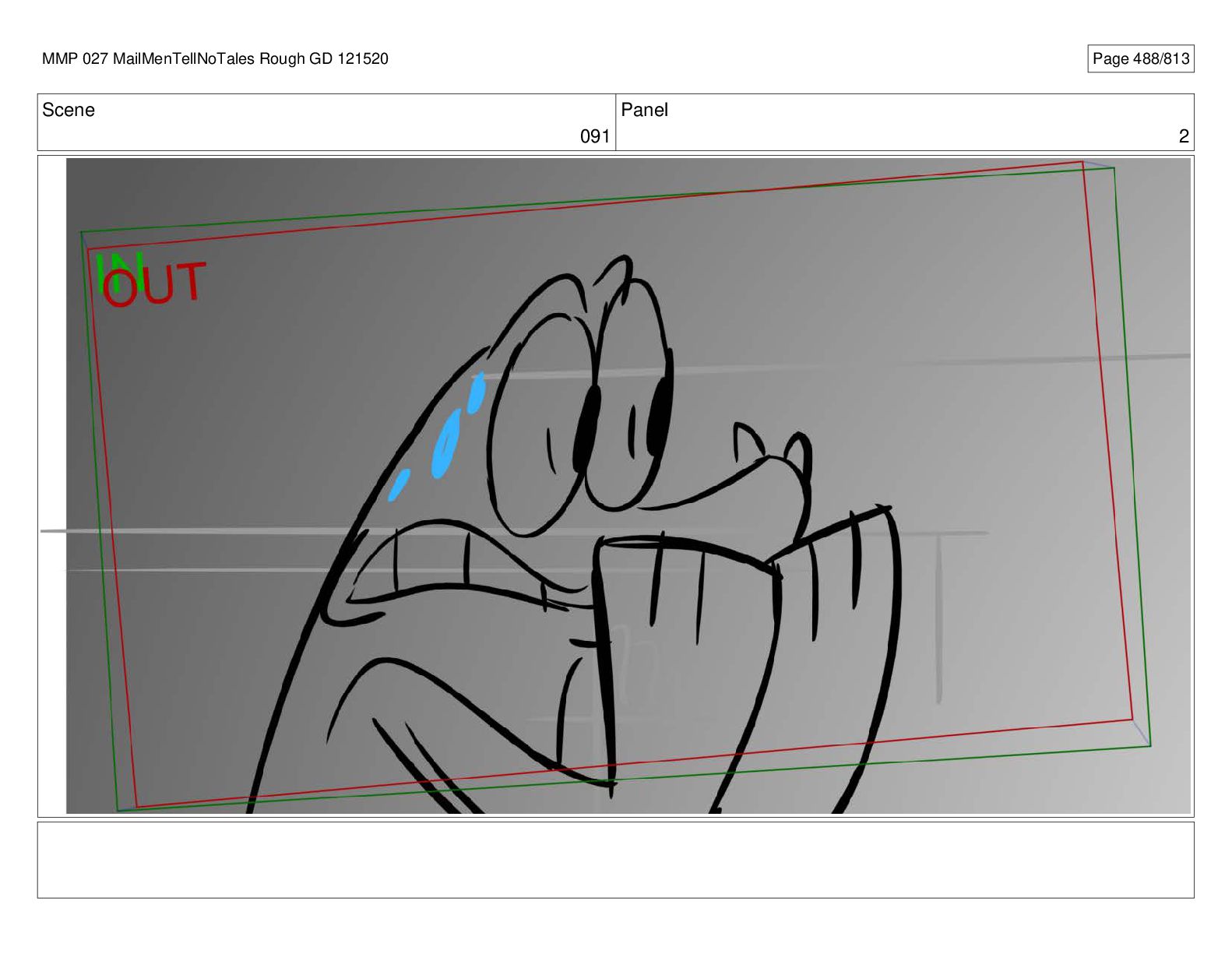Viewport: 1232px width, 954px height.
Task: Click the panel number '2'
Action: coord(1184,137)
